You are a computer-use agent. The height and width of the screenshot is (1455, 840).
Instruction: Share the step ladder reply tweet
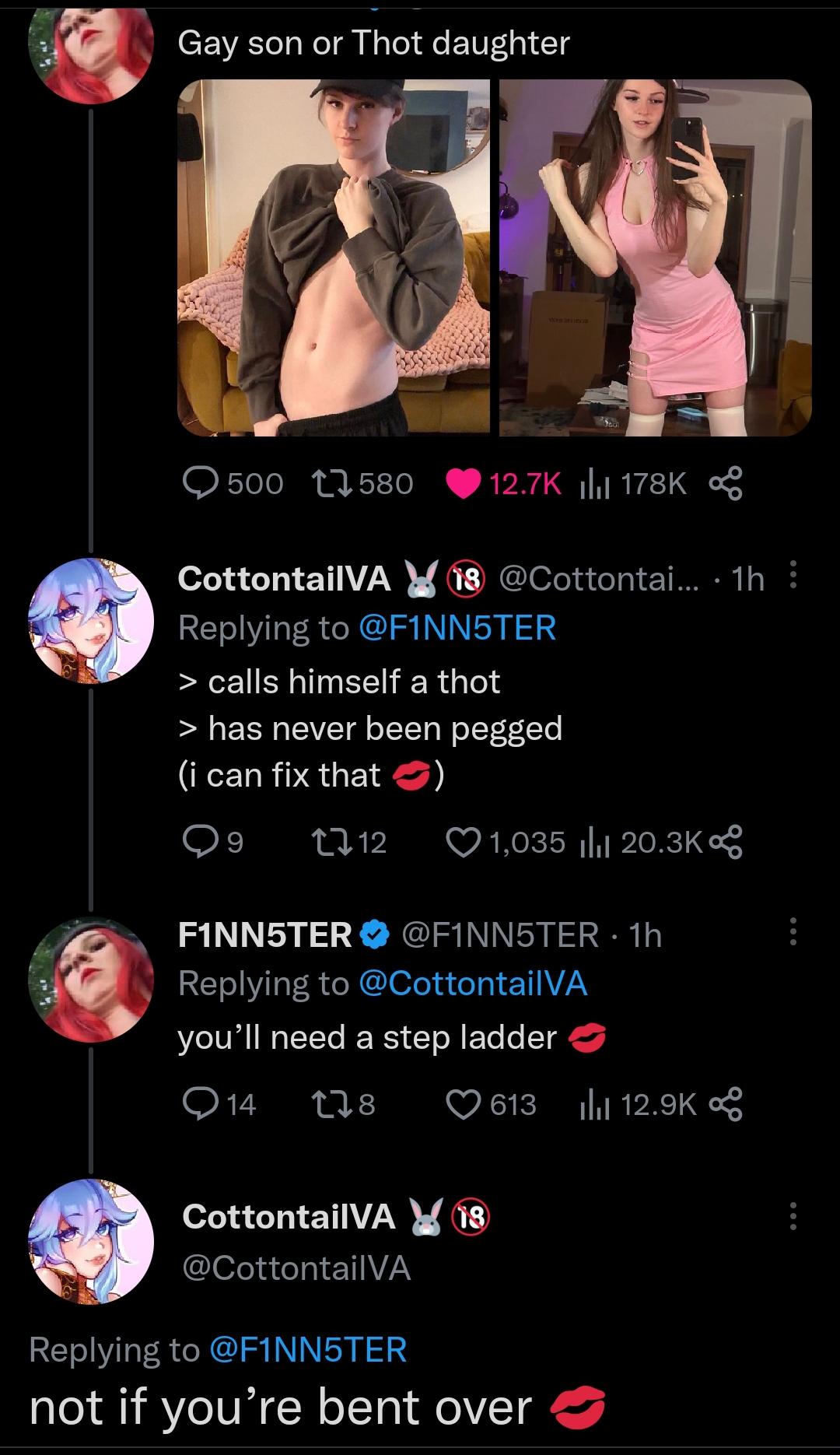coord(726,1104)
